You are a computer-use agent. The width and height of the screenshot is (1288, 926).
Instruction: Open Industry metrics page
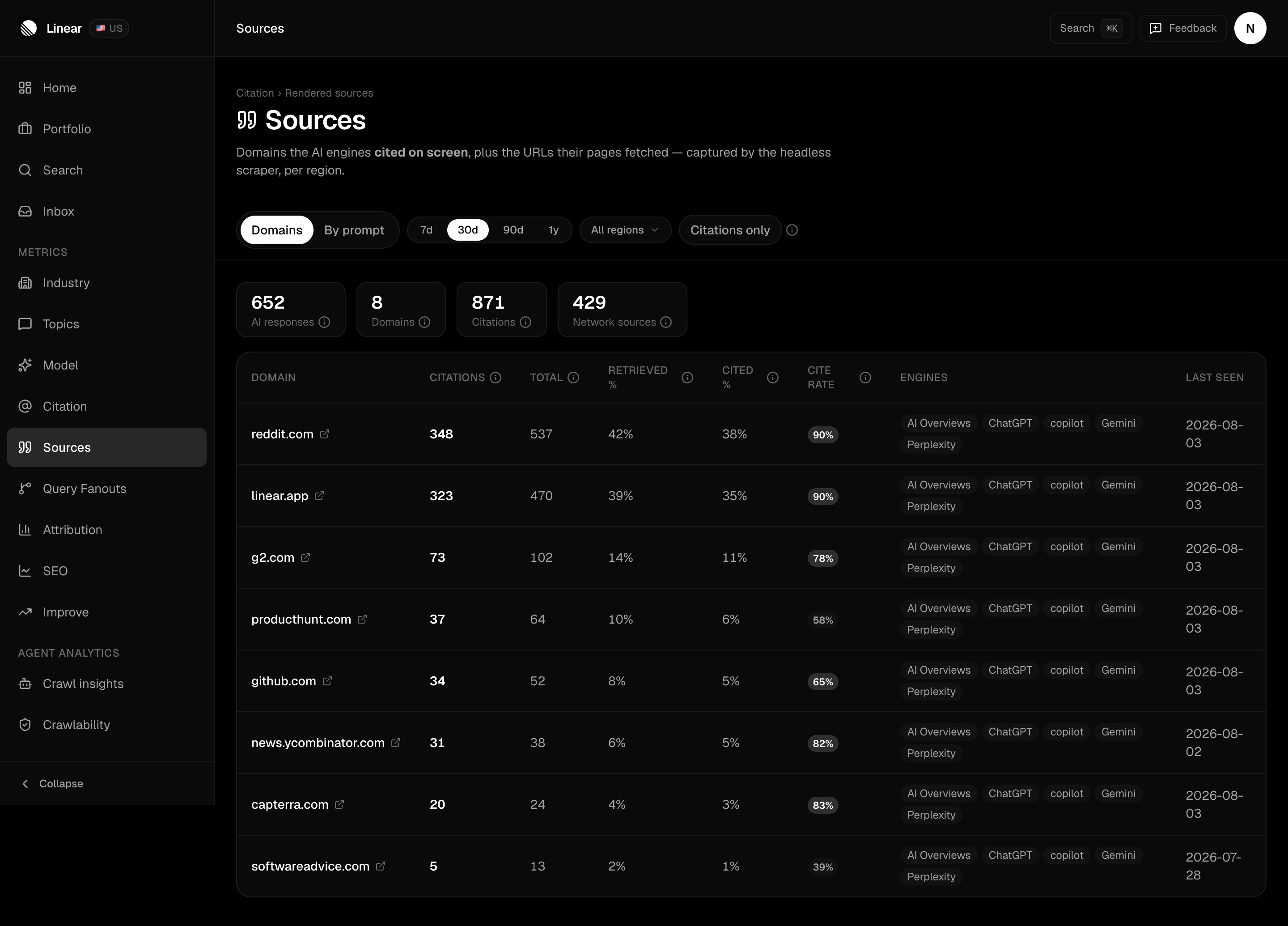click(x=107, y=283)
